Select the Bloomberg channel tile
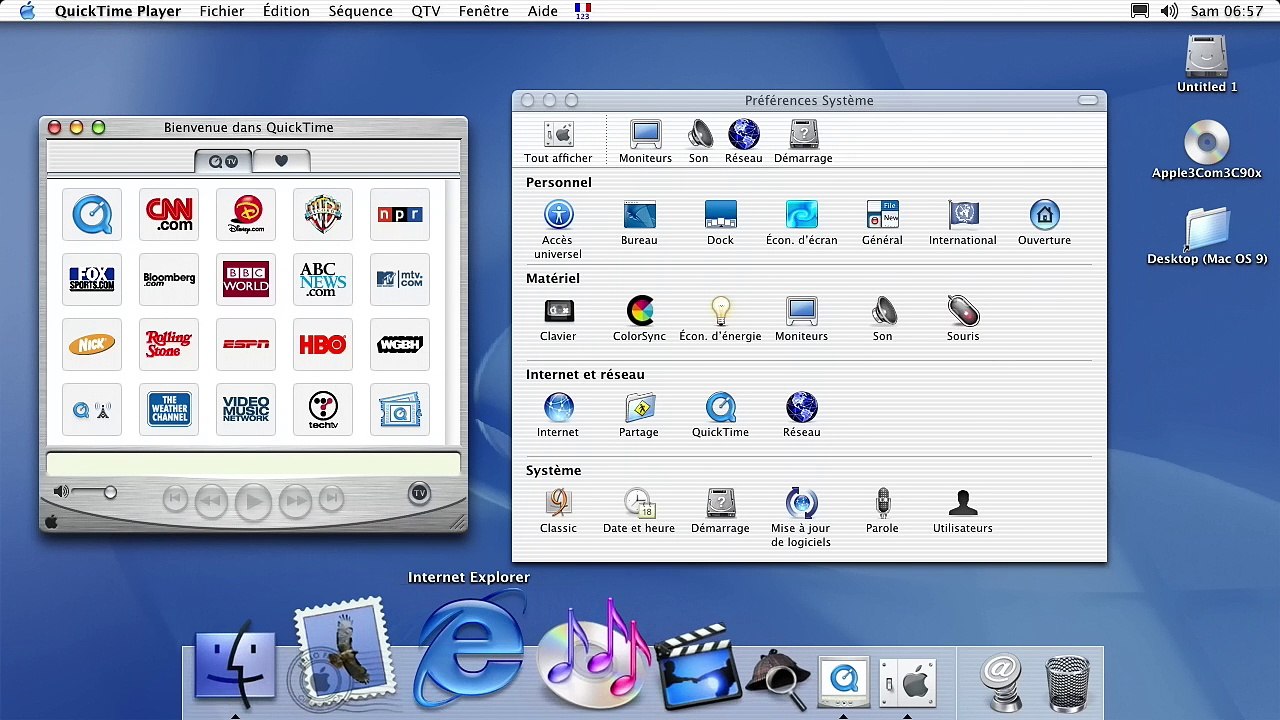 coord(169,279)
